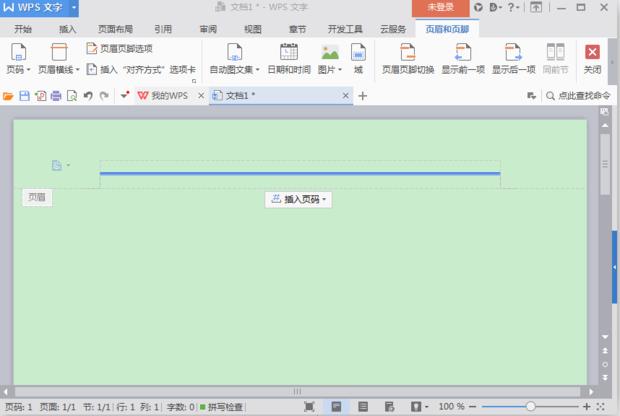620x416 pixels.
Task: Expand the 页码 page number dropdown in ribbon
Action: click(x=18, y=70)
